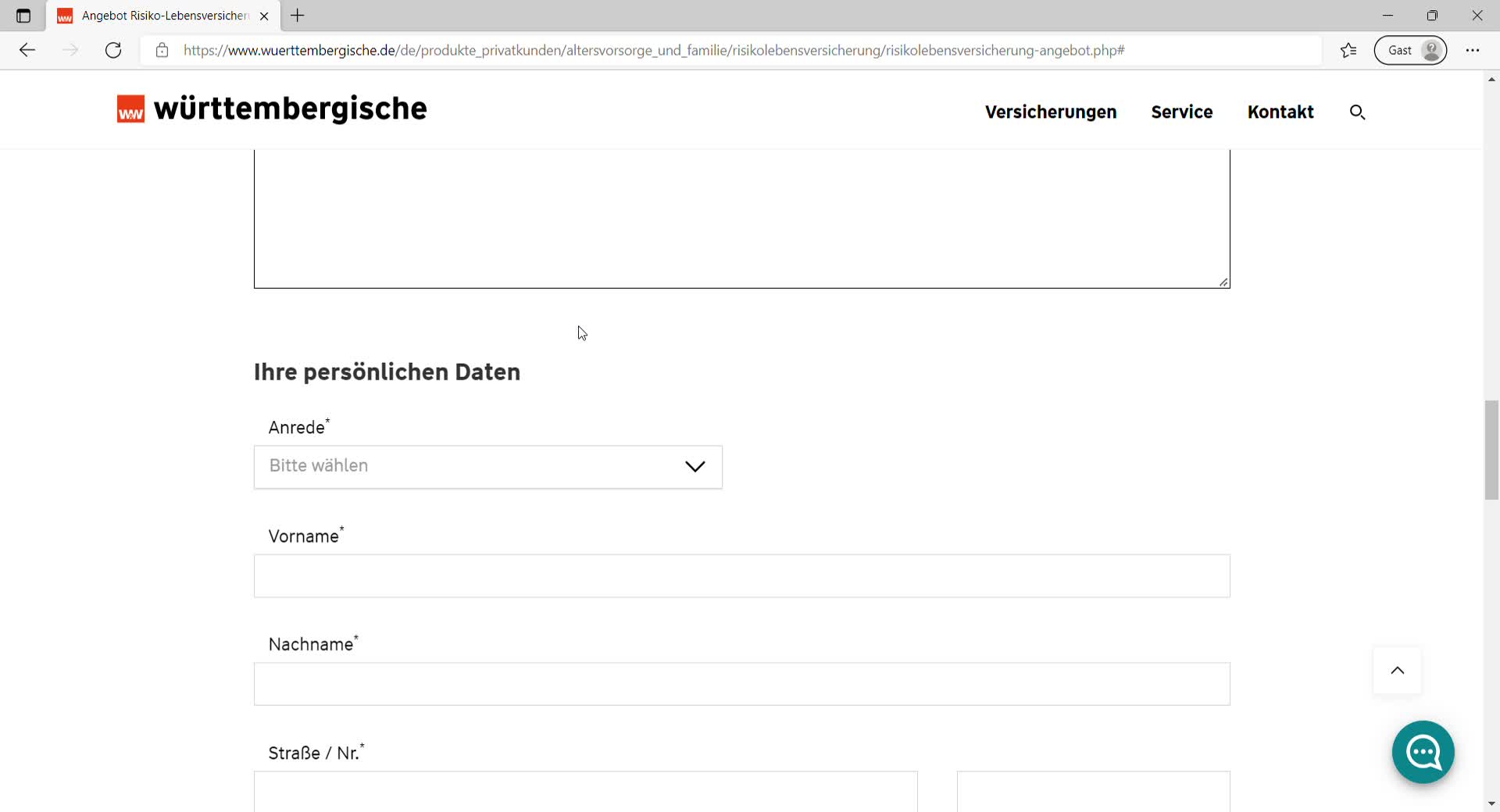Go back to the previous page

27,51
